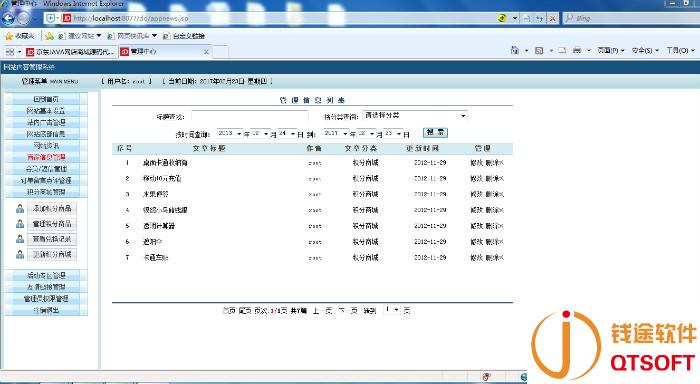
Task: Click the 上一页 pagination link
Action: [x=322, y=310]
